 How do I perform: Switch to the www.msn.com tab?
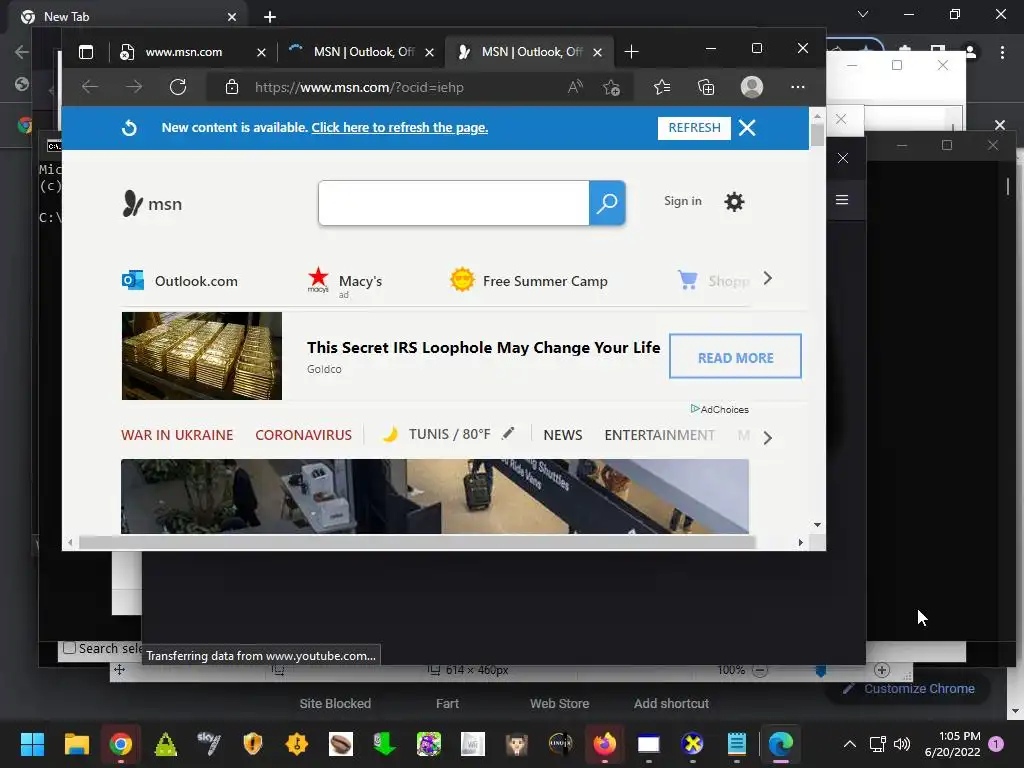point(183,52)
